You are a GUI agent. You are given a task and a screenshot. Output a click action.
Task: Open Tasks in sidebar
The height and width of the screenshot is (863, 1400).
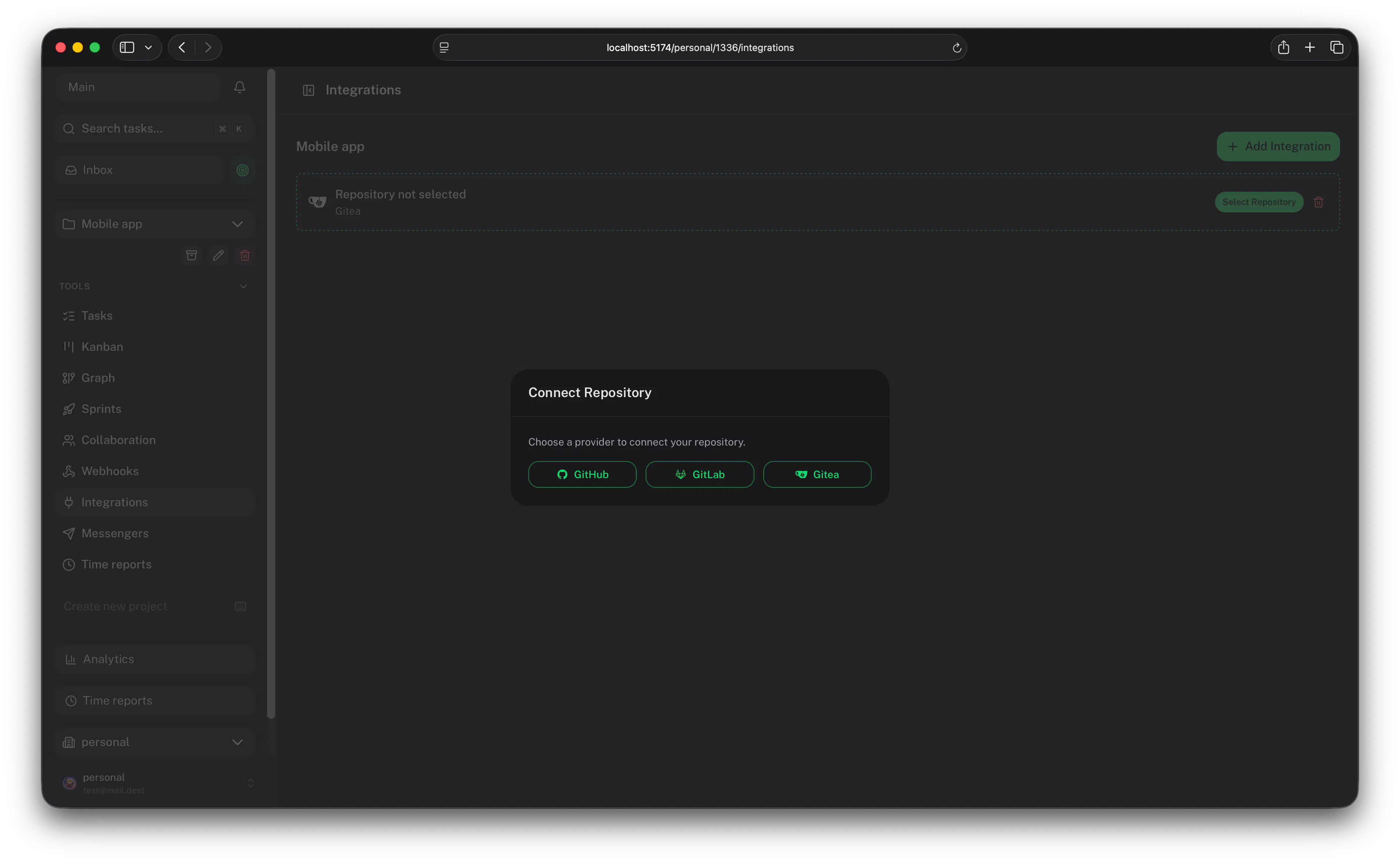(x=154, y=316)
